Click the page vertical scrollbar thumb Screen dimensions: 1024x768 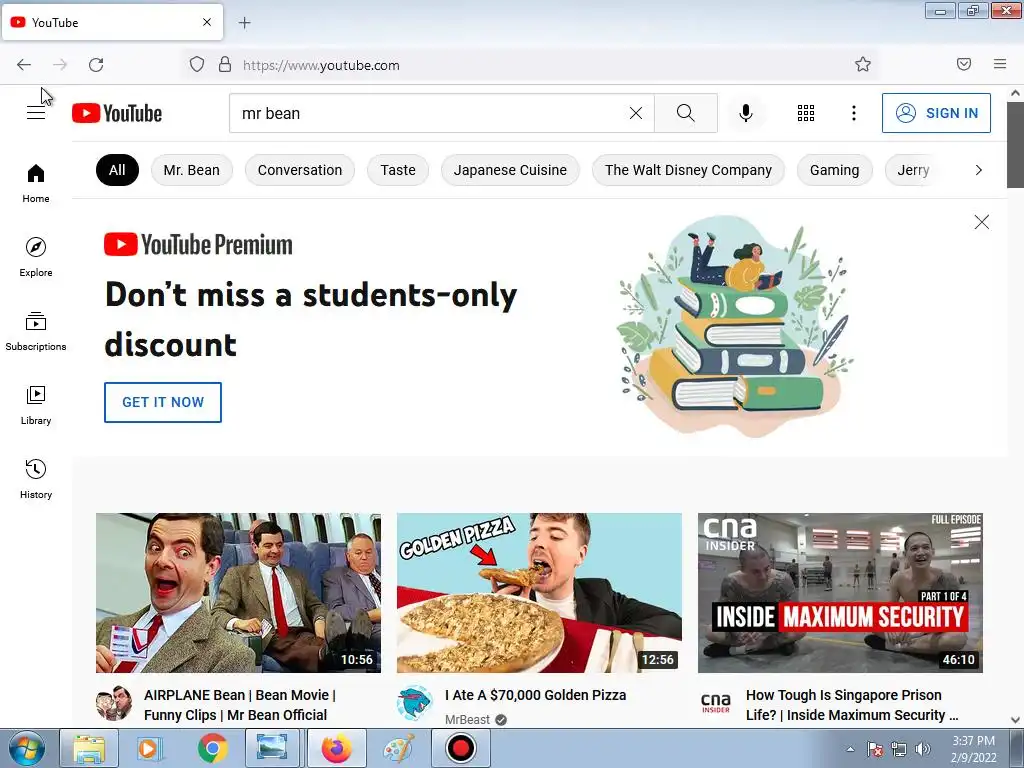(1016, 144)
